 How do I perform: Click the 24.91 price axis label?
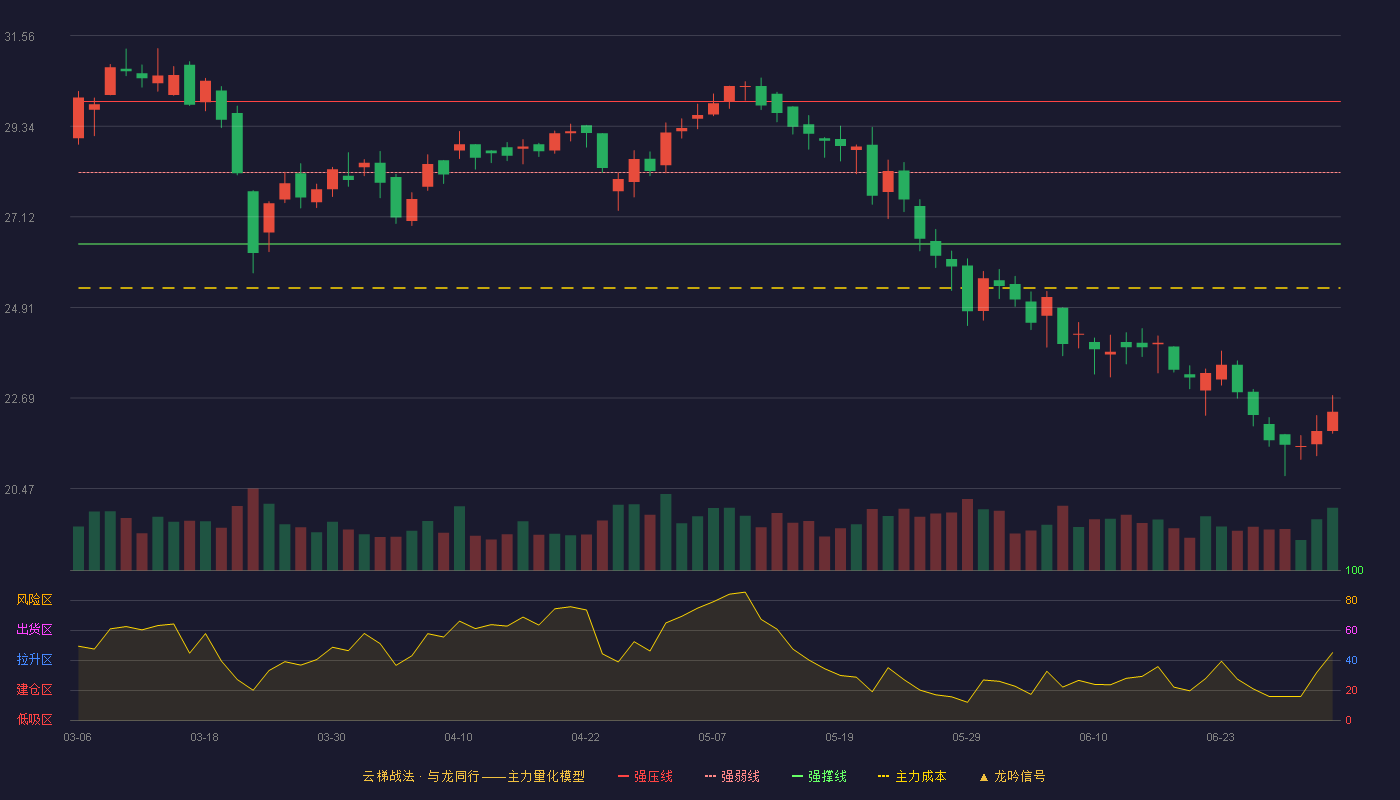19,309
